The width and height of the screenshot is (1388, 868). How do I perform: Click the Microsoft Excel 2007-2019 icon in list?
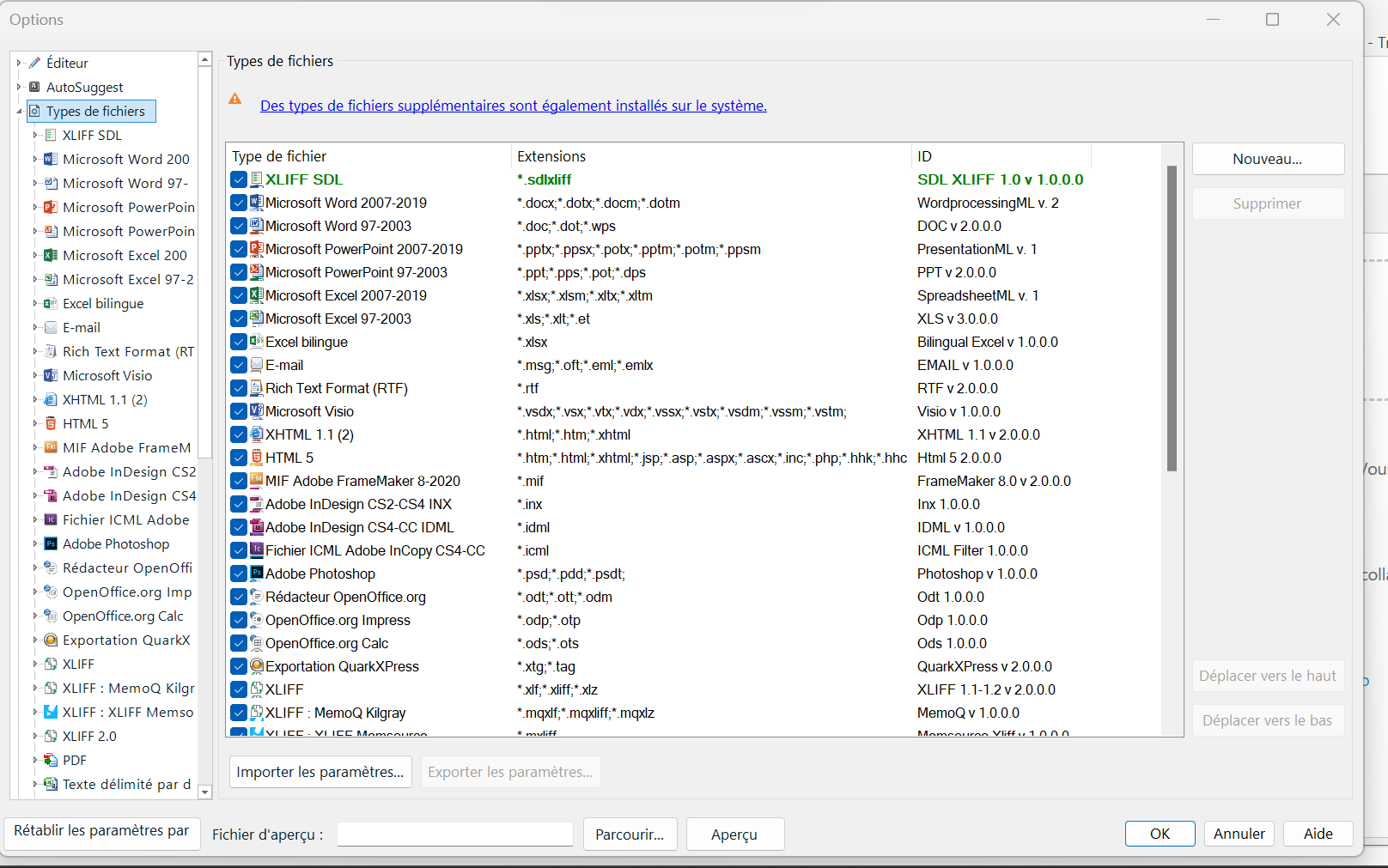click(257, 294)
